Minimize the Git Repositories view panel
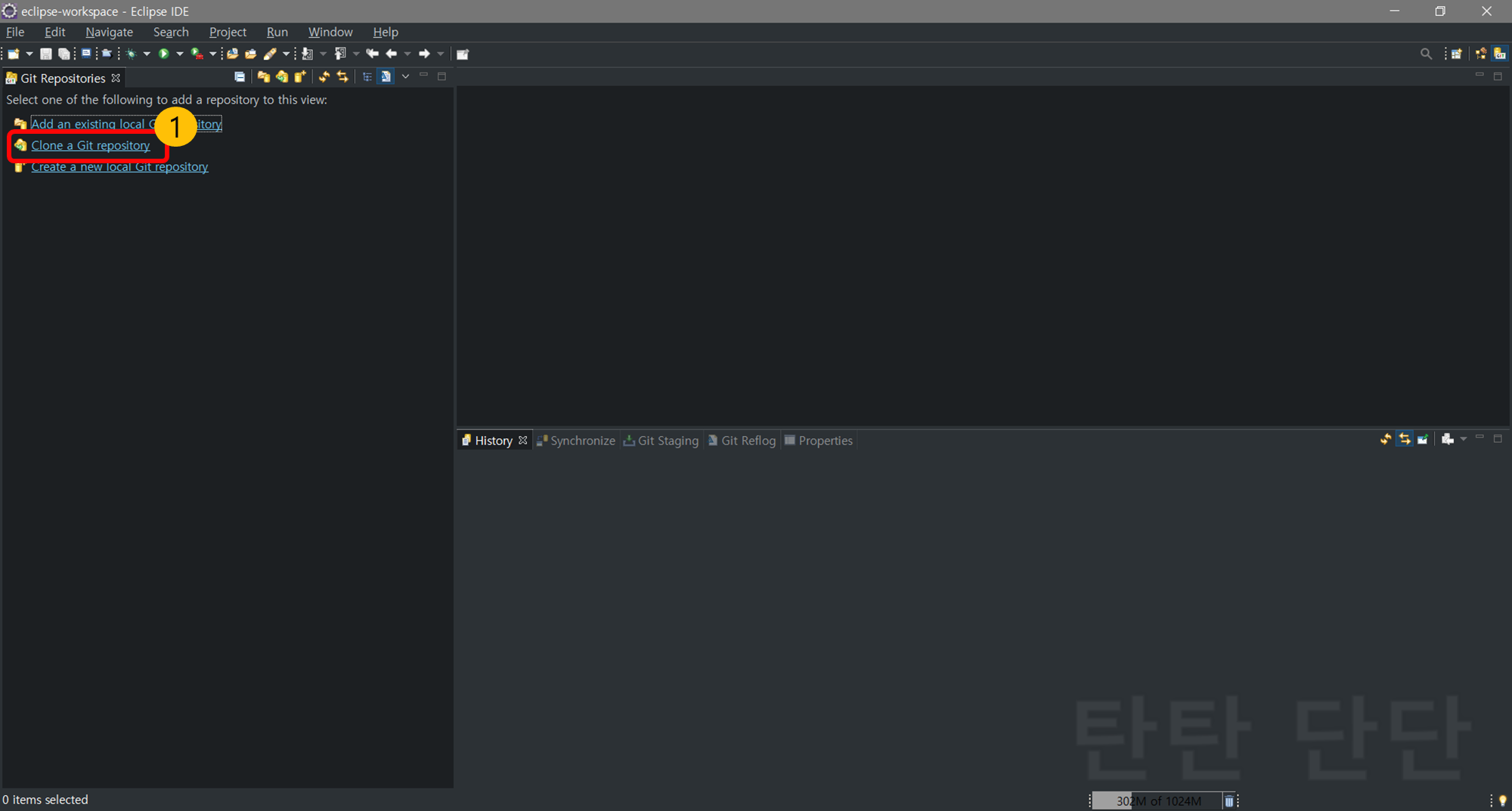Screen dimensions: 1512x811 [x=423, y=76]
